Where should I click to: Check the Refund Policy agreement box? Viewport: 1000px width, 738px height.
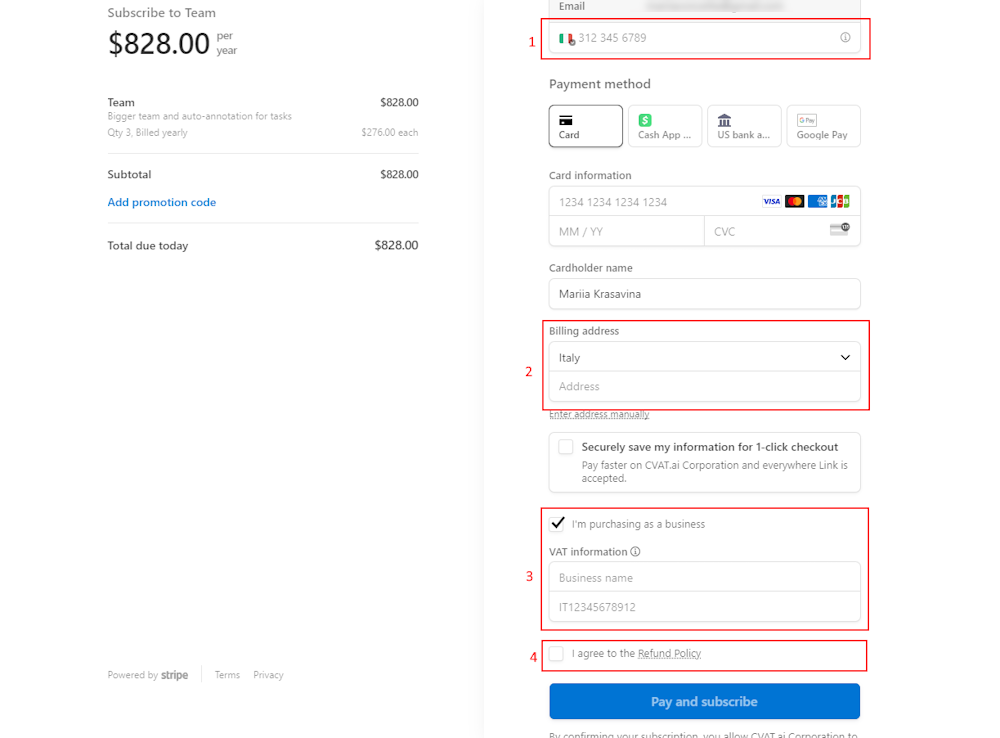click(556, 653)
